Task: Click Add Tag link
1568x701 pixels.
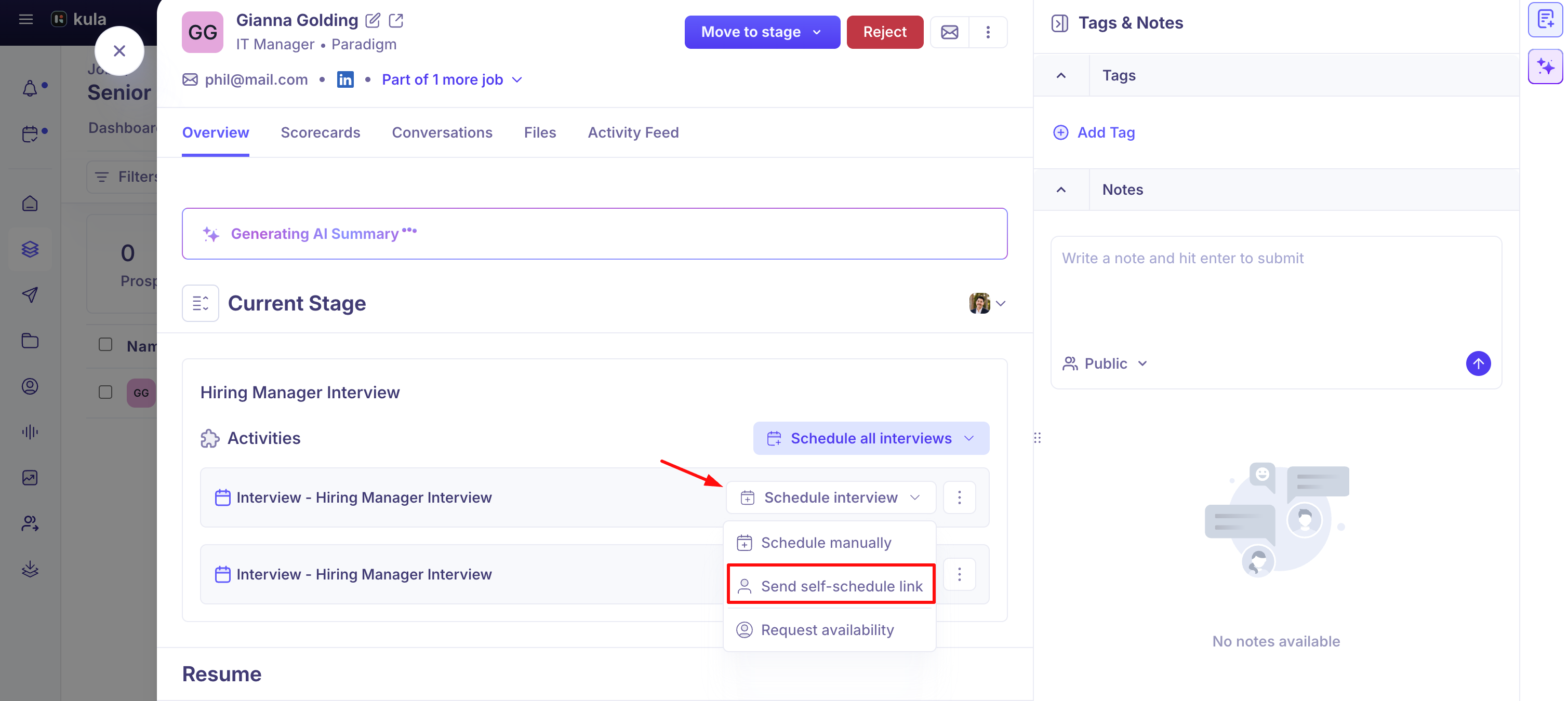Action: coord(1095,132)
